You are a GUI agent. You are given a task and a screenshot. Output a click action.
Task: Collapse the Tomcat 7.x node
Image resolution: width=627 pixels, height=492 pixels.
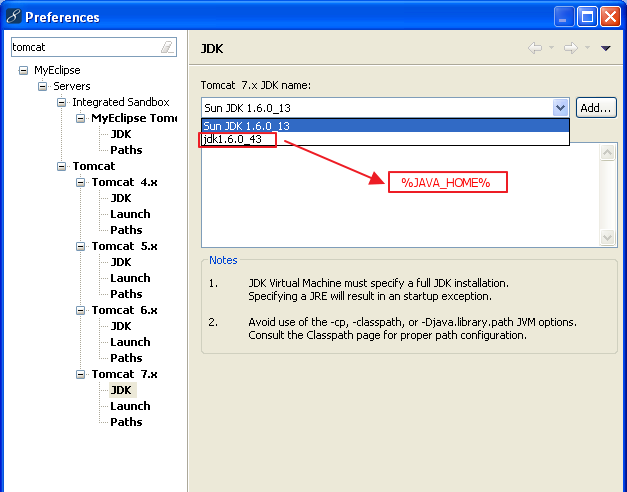pos(80,374)
